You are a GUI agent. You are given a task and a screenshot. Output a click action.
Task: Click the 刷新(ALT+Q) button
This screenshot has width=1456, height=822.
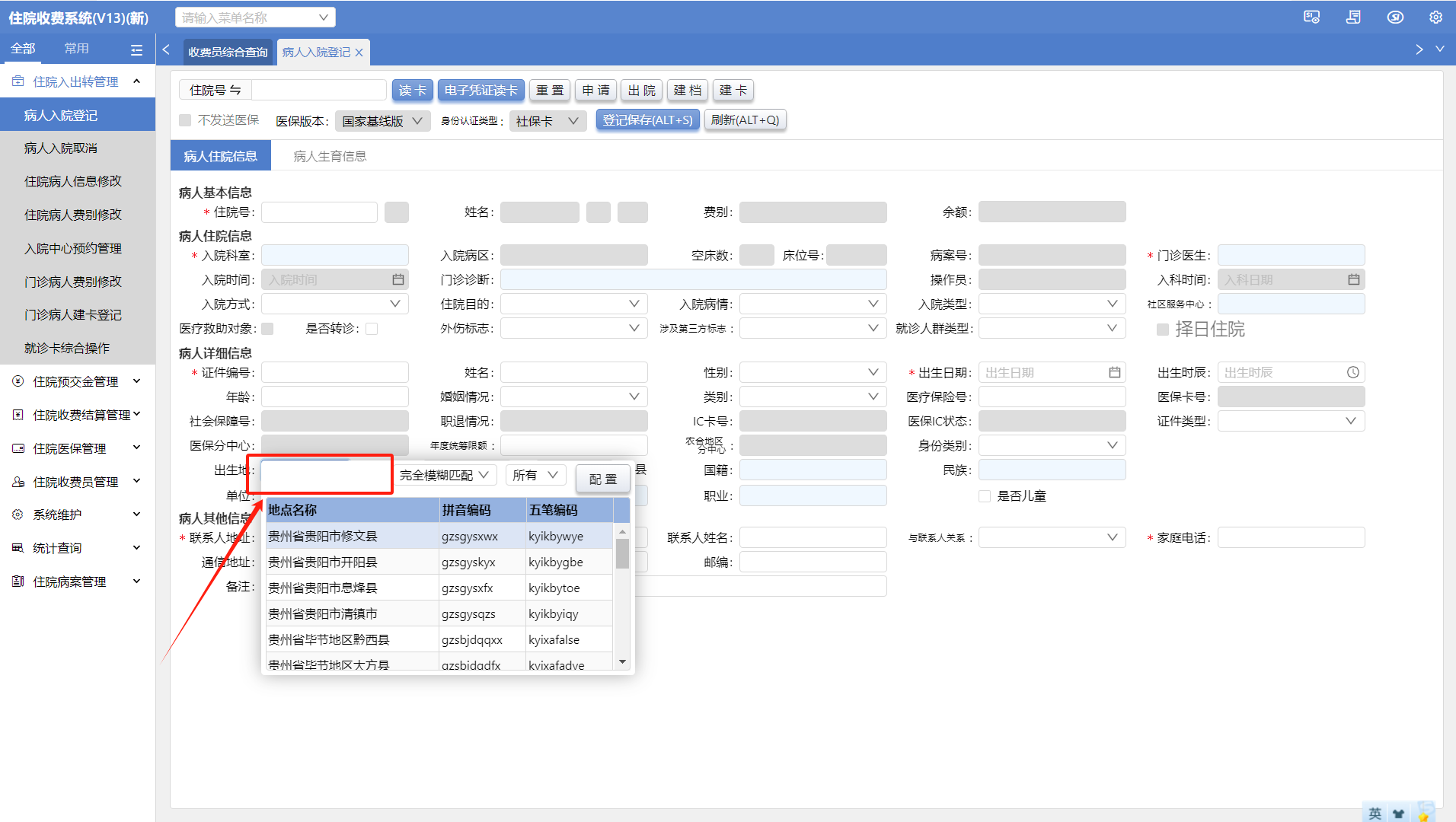tap(746, 120)
